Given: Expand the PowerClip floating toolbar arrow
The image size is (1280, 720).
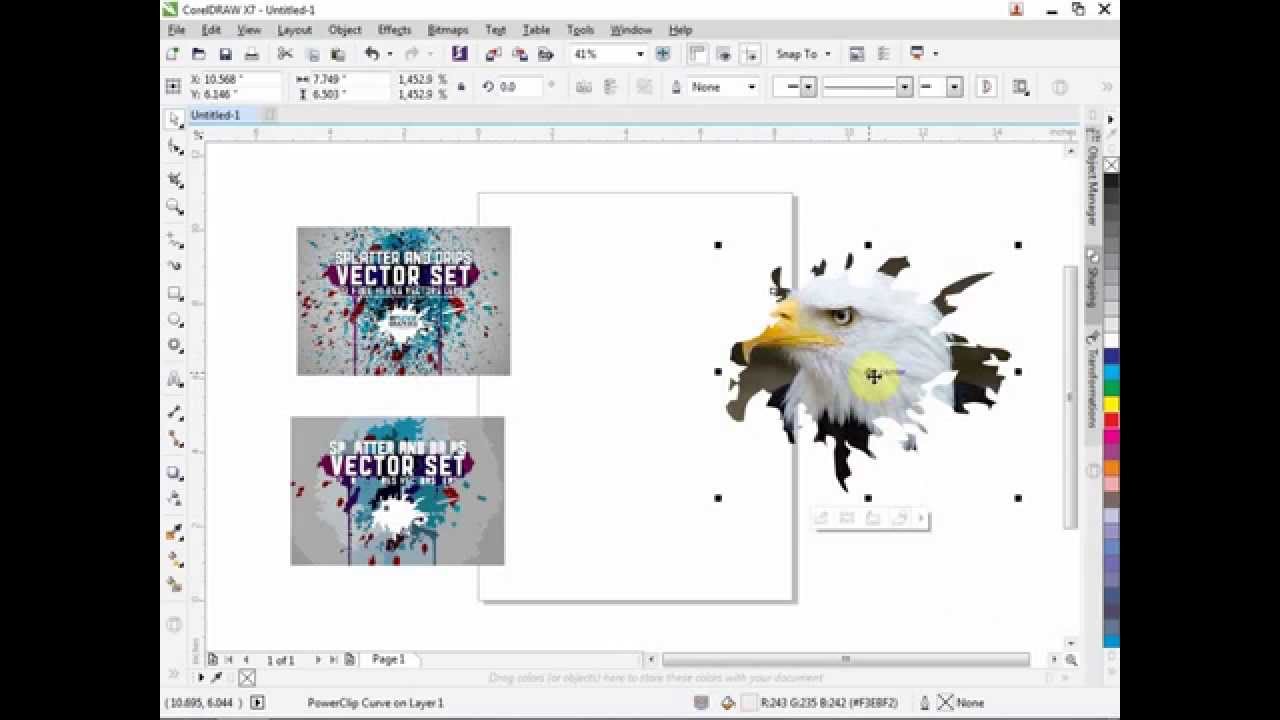Looking at the screenshot, I should click(920, 518).
